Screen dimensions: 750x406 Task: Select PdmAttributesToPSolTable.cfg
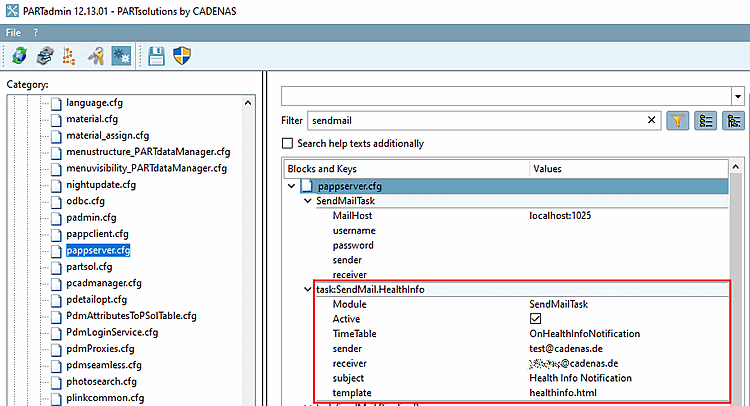[132, 316]
